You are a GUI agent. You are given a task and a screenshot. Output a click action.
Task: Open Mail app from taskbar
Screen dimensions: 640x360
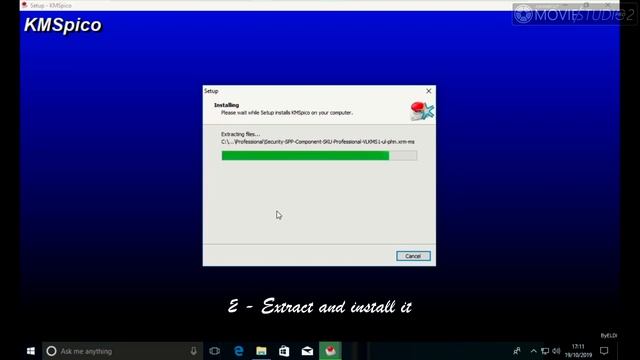[x=307, y=351]
